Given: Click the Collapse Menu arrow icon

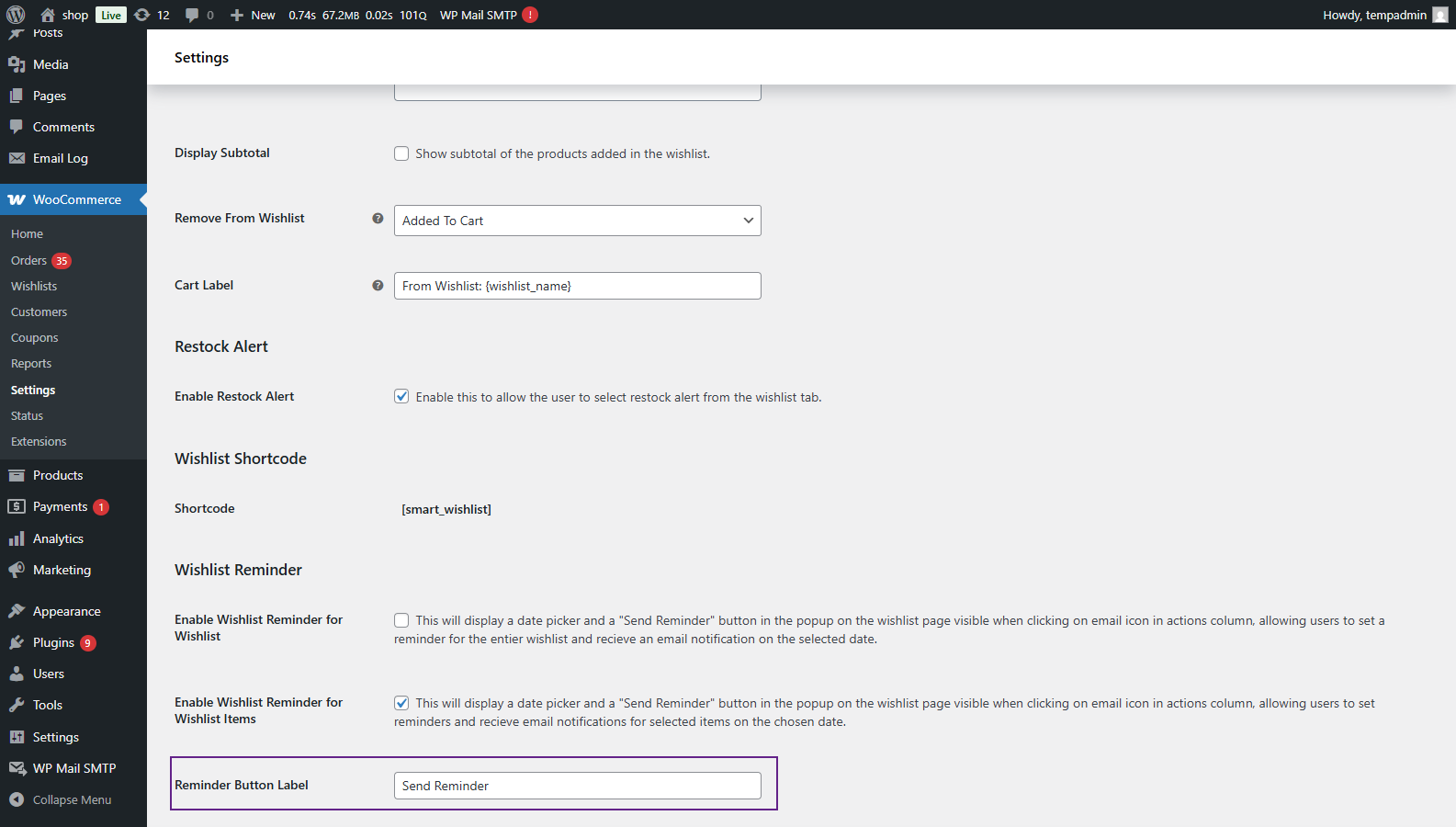Looking at the screenshot, I should click(x=17, y=799).
